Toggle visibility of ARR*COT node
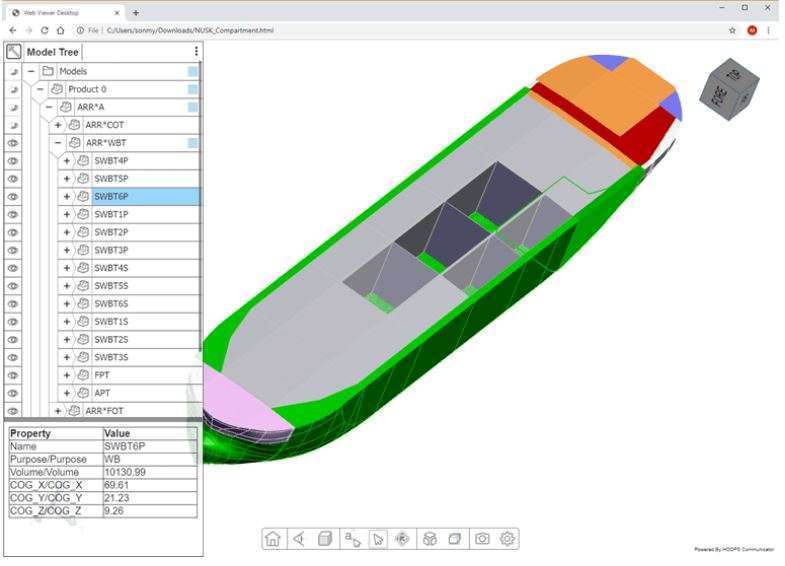 pos(13,125)
